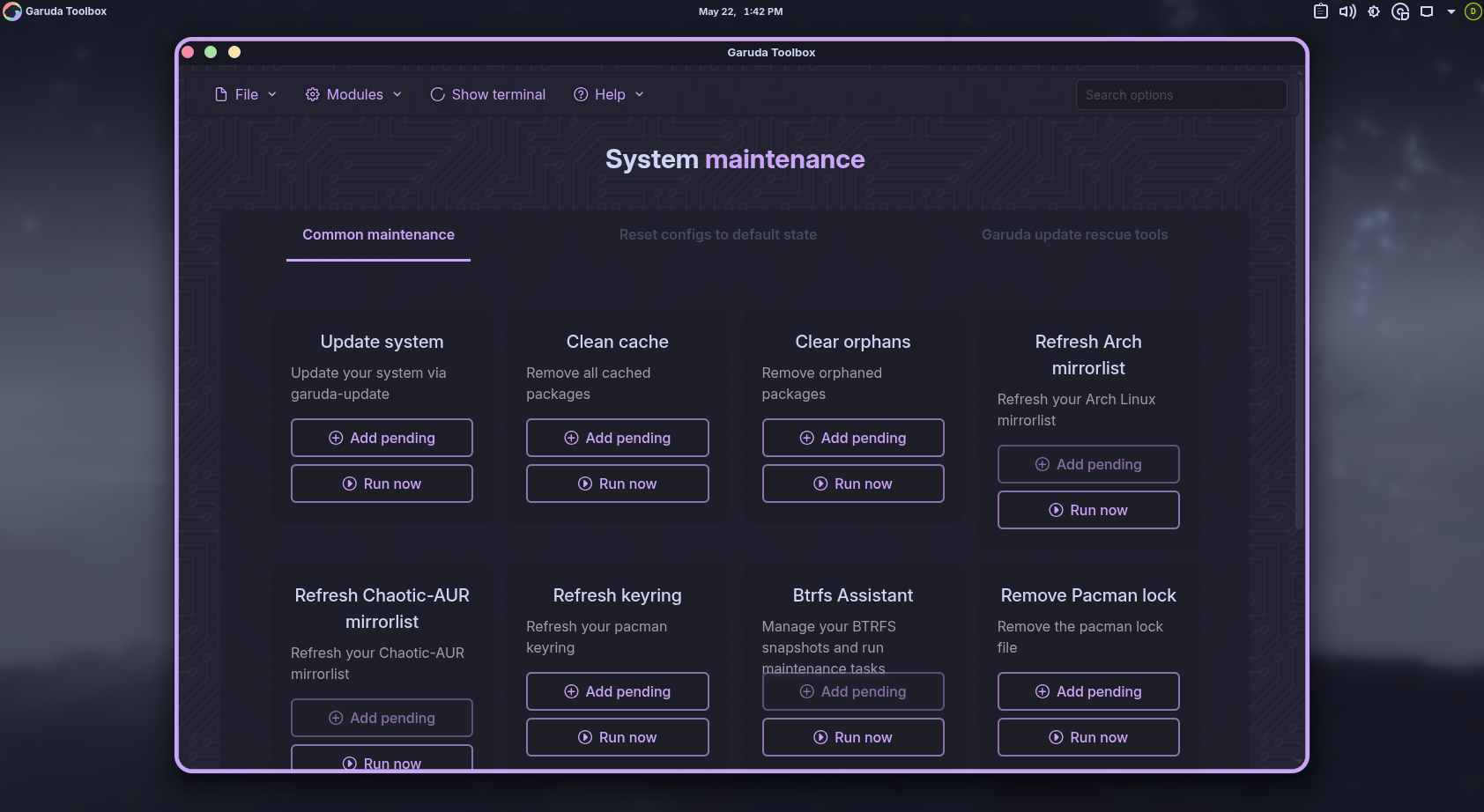Screen dimensions: 1484x812
Task: Click plus icon in Clear orphans Add pending
Action: (806, 438)
